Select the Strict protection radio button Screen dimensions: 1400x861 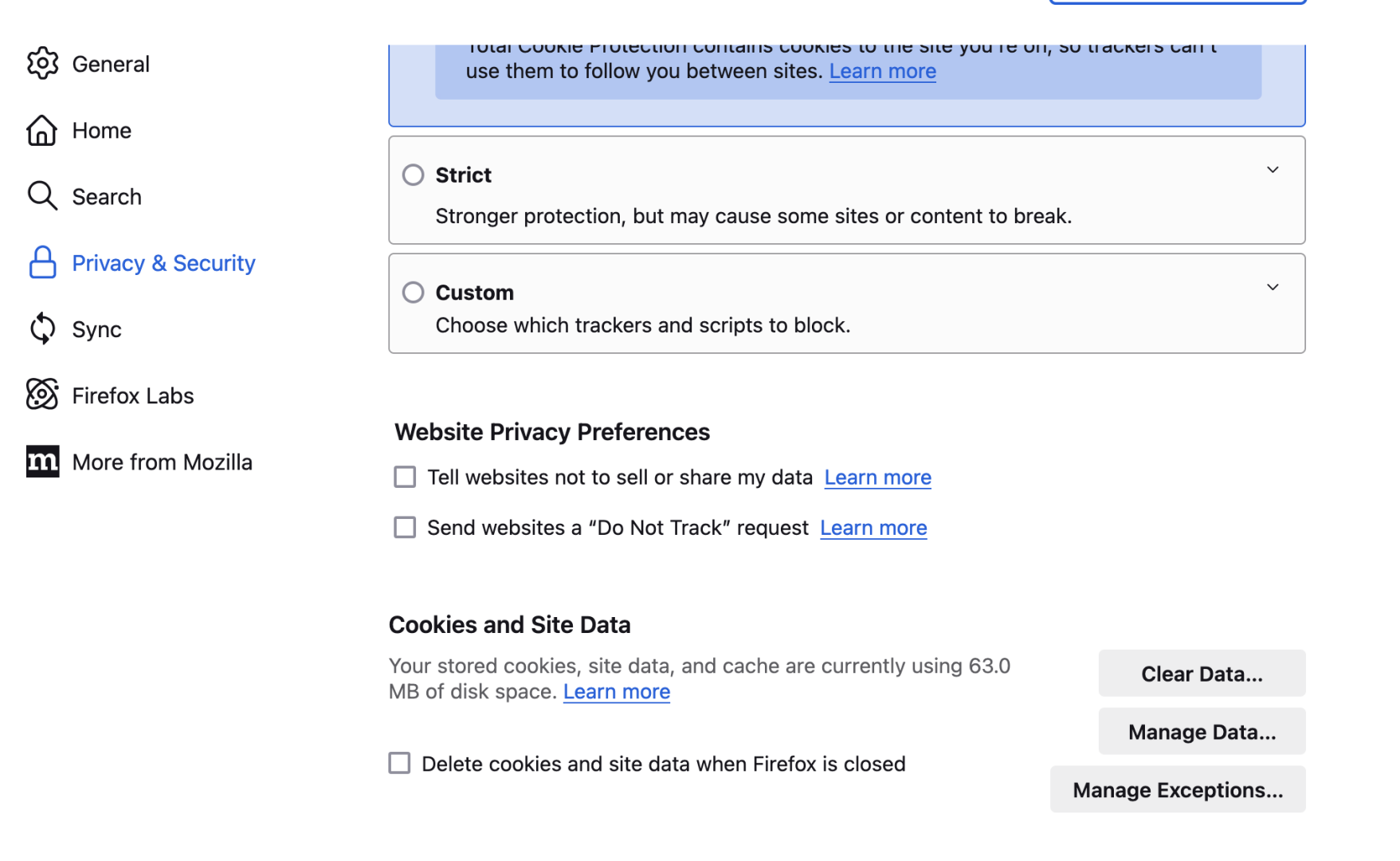[413, 175]
